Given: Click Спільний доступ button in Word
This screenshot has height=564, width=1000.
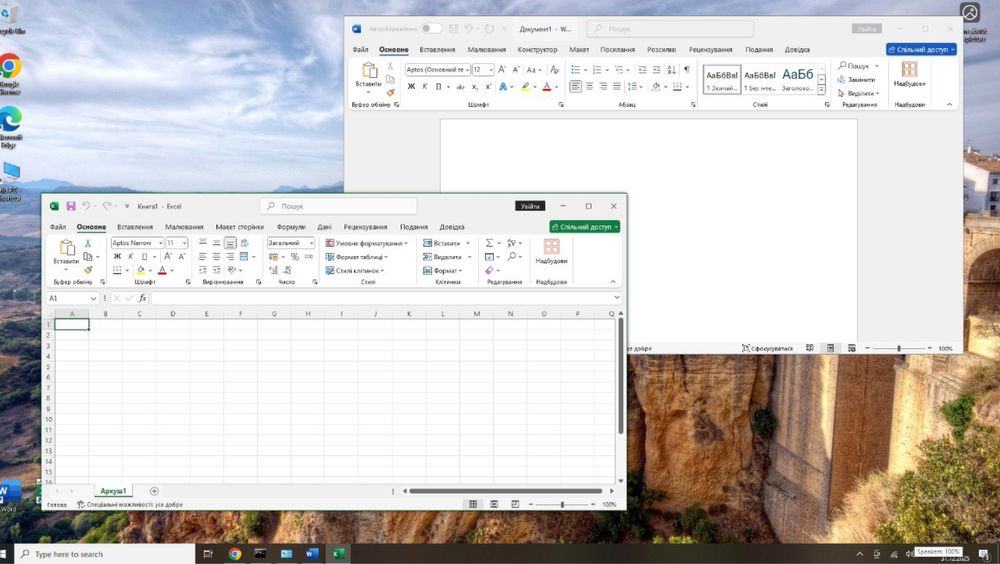Looking at the screenshot, I should pyautogui.click(x=921, y=49).
